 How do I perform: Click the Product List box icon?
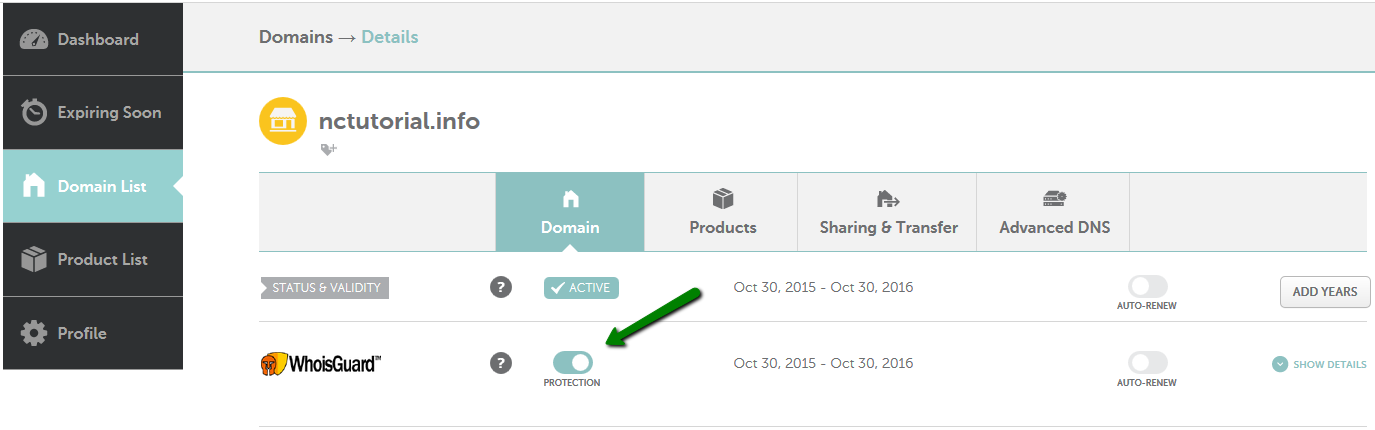[34, 260]
